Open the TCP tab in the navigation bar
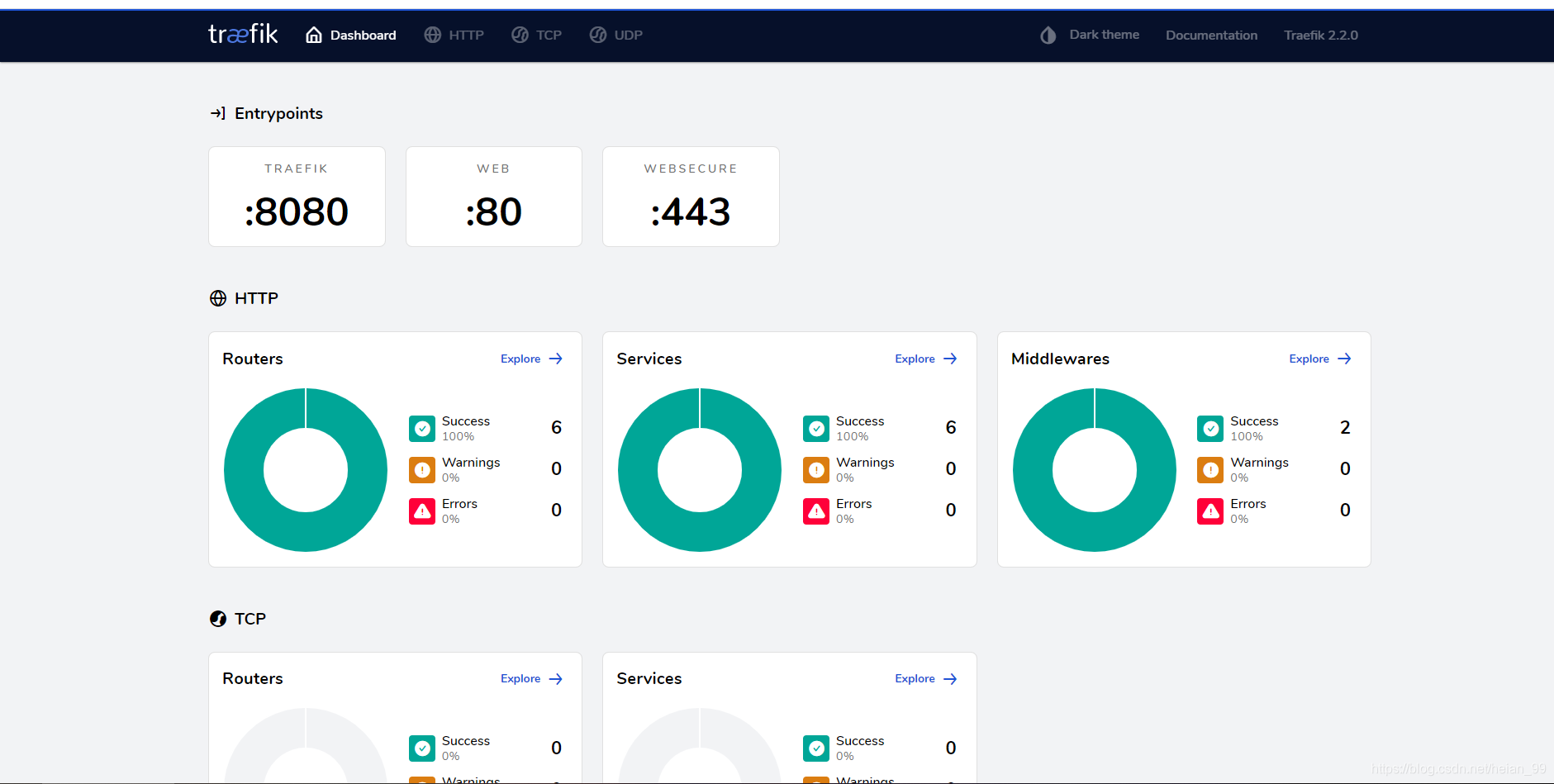The image size is (1554, 784). [537, 35]
